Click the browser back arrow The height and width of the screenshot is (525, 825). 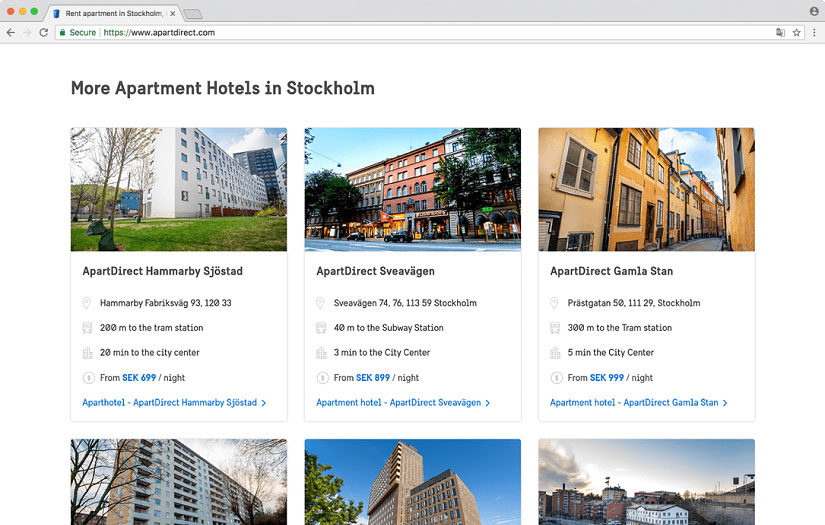[x=11, y=33]
